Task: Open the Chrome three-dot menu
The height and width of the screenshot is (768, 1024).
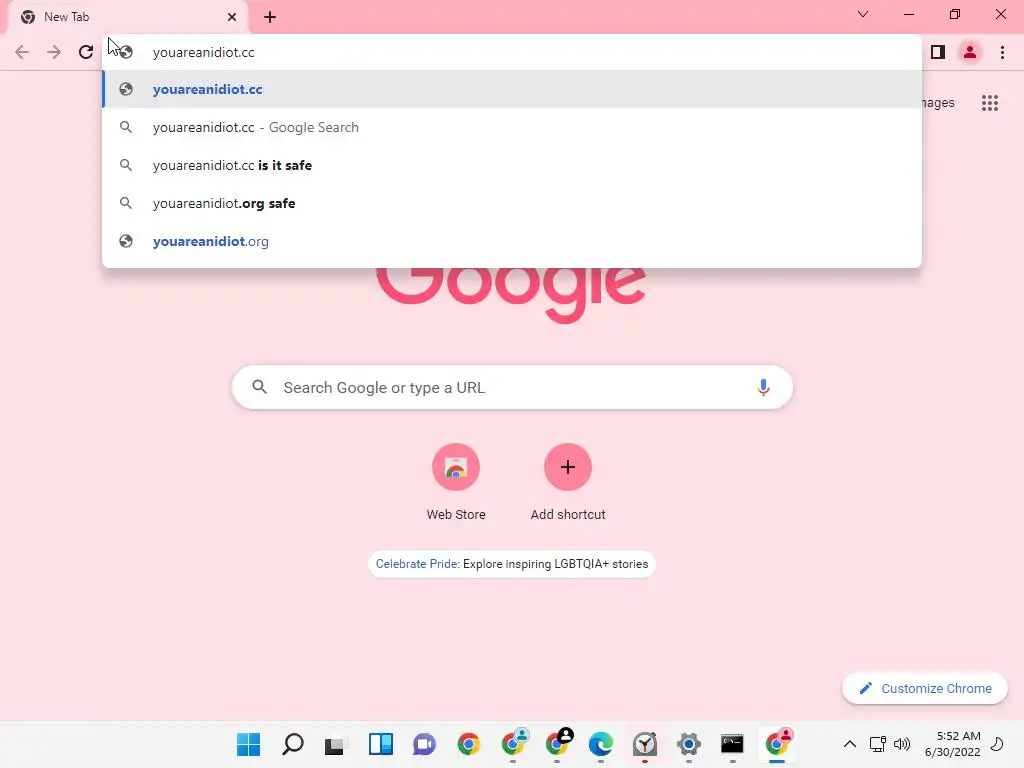Action: (x=1002, y=52)
